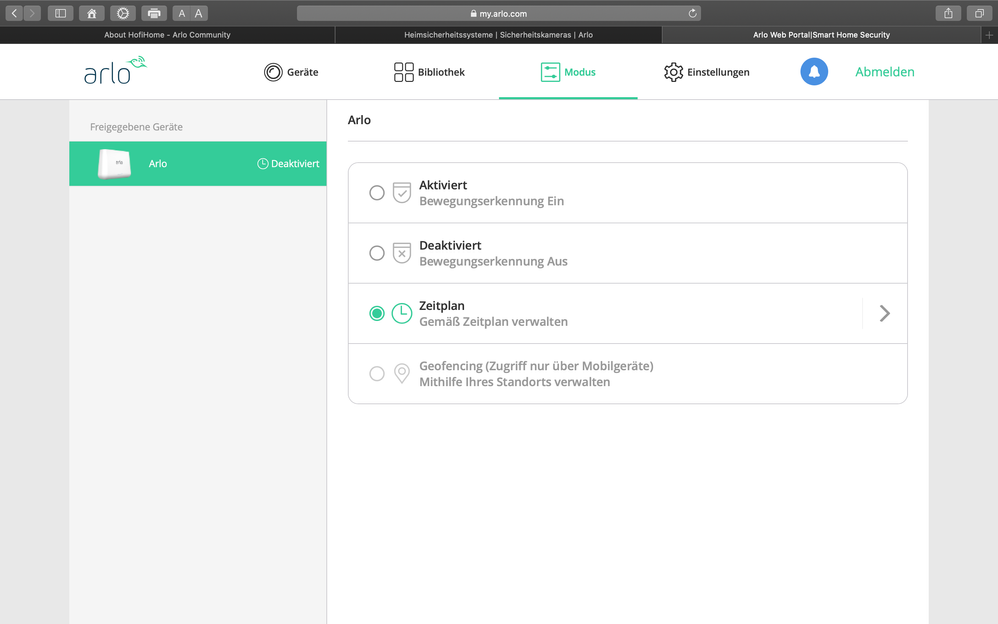Click the Bibliothek grid icon
This screenshot has height=624, width=998.
(x=404, y=72)
